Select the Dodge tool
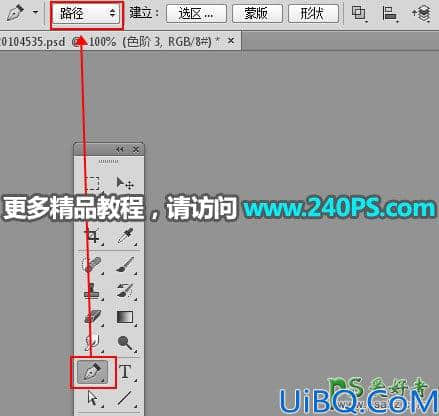The width and height of the screenshot is (439, 416). (x=125, y=342)
